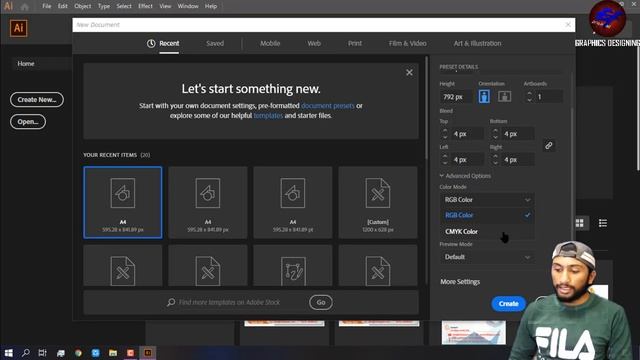Close the New Document dialog

pos(568,24)
